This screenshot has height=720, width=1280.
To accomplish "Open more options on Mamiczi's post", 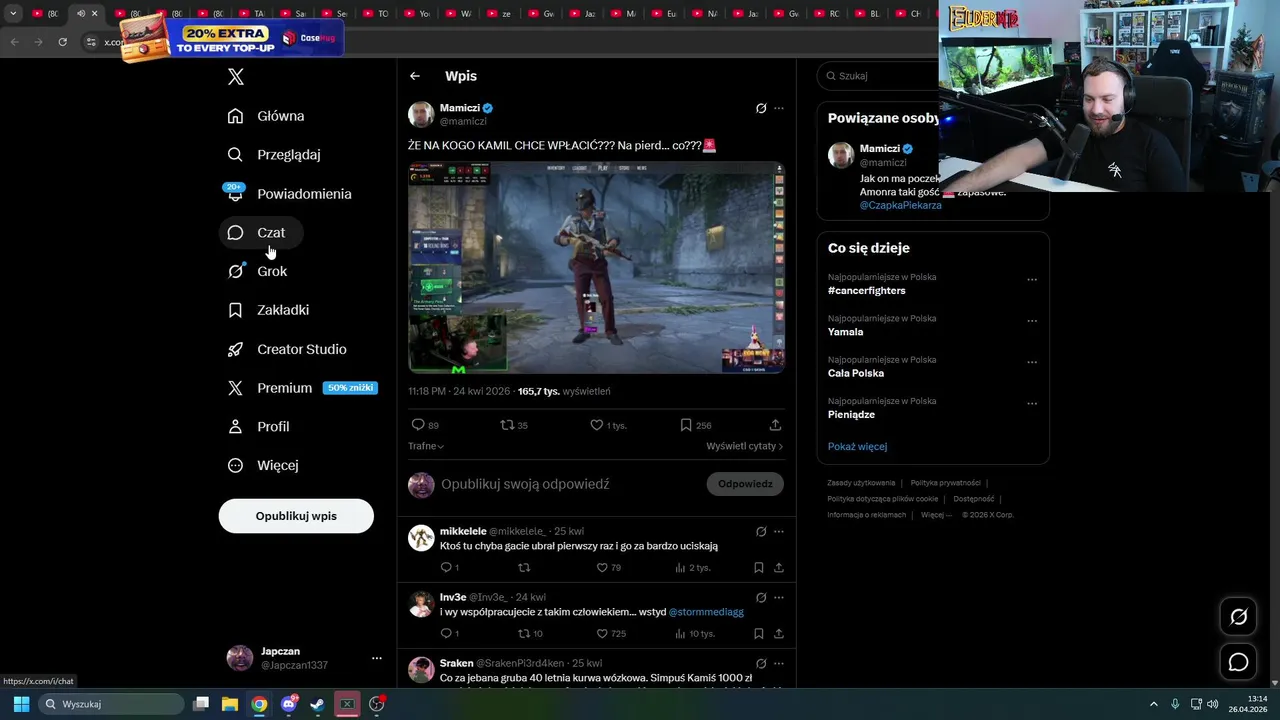I will 779,108.
